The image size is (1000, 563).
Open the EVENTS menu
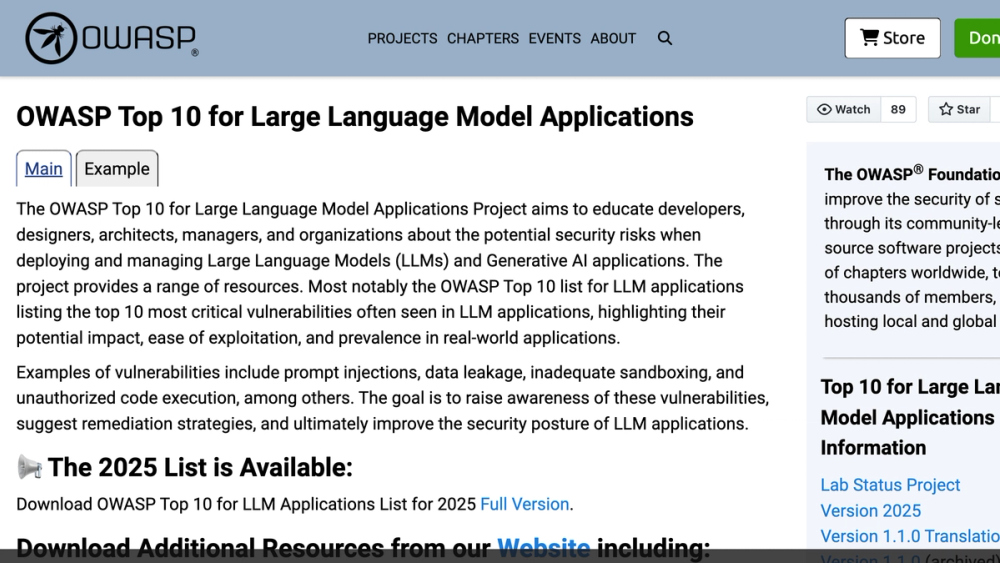tap(554, 38)
